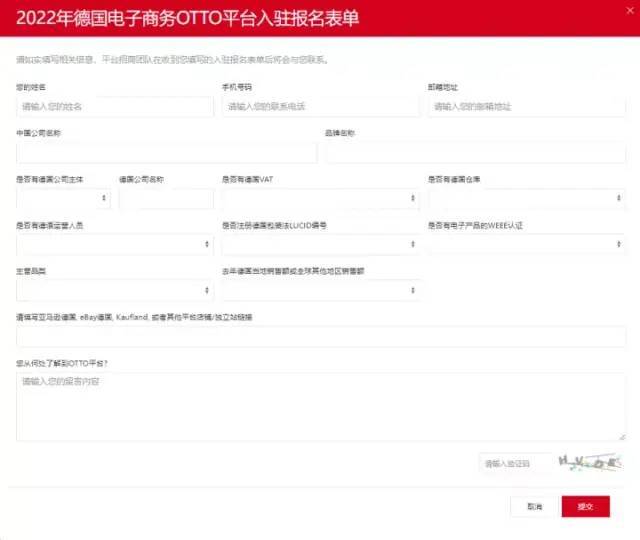Screen dimensions: 640x540
Task: Click the 您的姓名 name input field
Action: tap(115, 107)
